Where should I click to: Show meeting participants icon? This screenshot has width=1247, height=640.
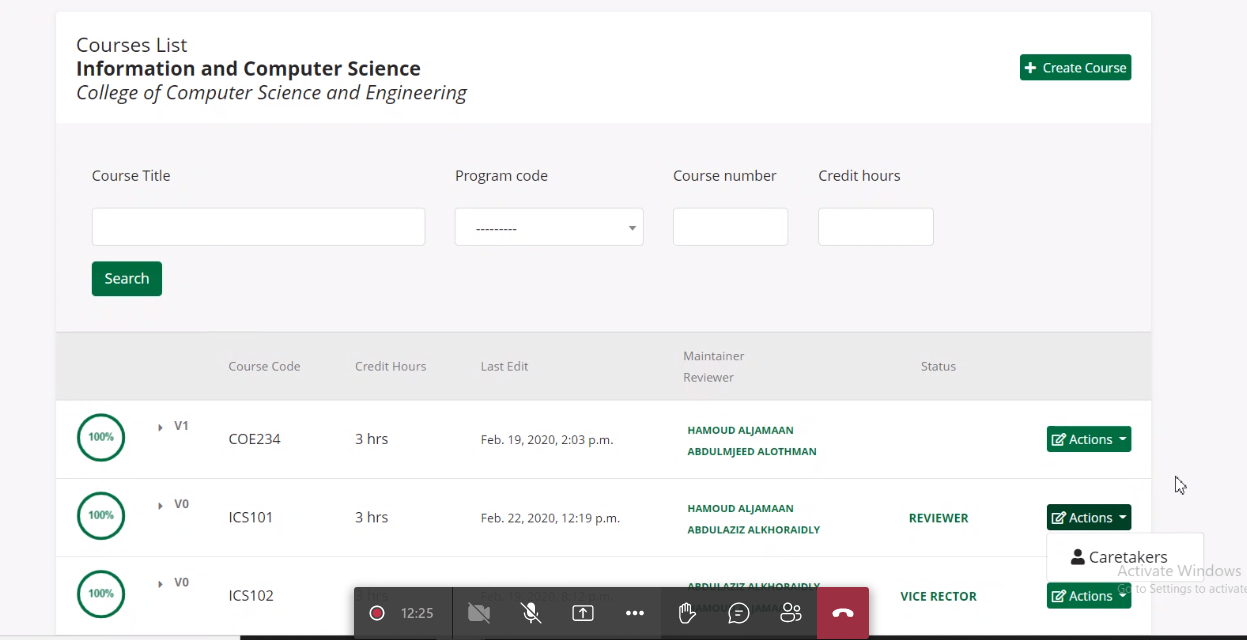click(x=791, y=613)
